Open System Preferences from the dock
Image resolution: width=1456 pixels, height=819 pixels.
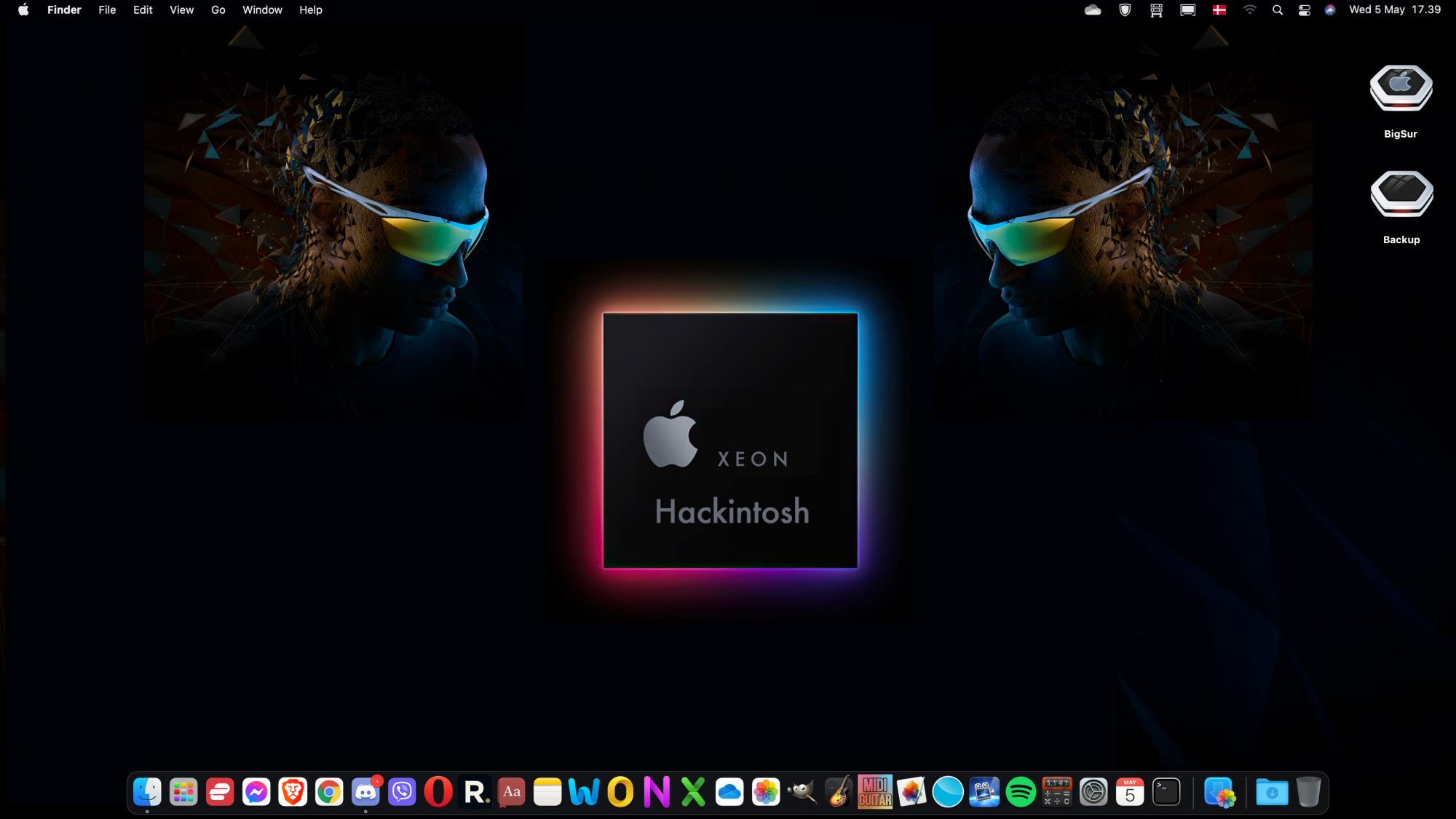pyautogui.click(x=1093, y=792)
